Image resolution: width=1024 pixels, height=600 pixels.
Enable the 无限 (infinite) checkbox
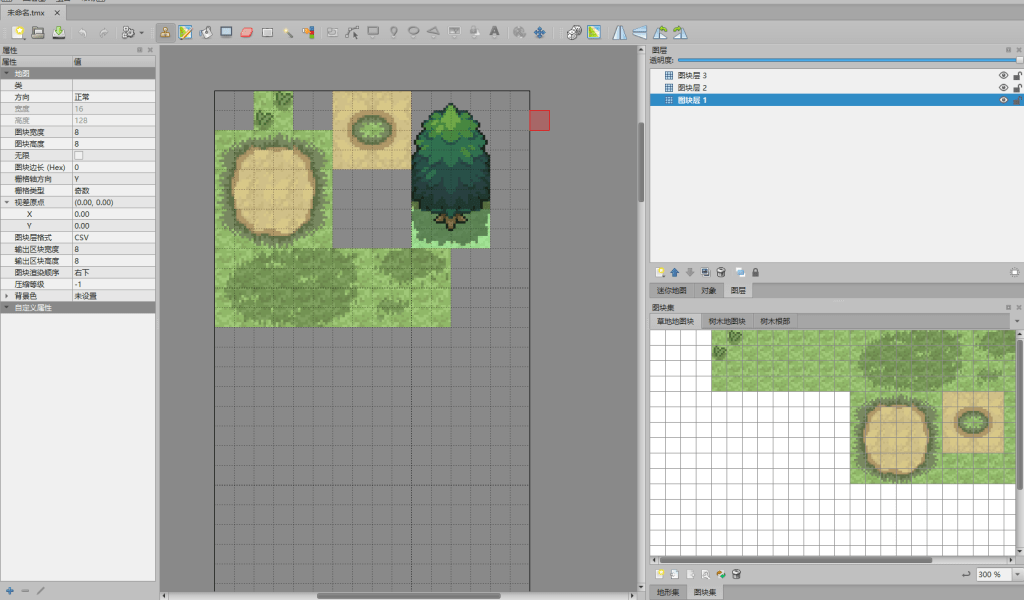79,155
